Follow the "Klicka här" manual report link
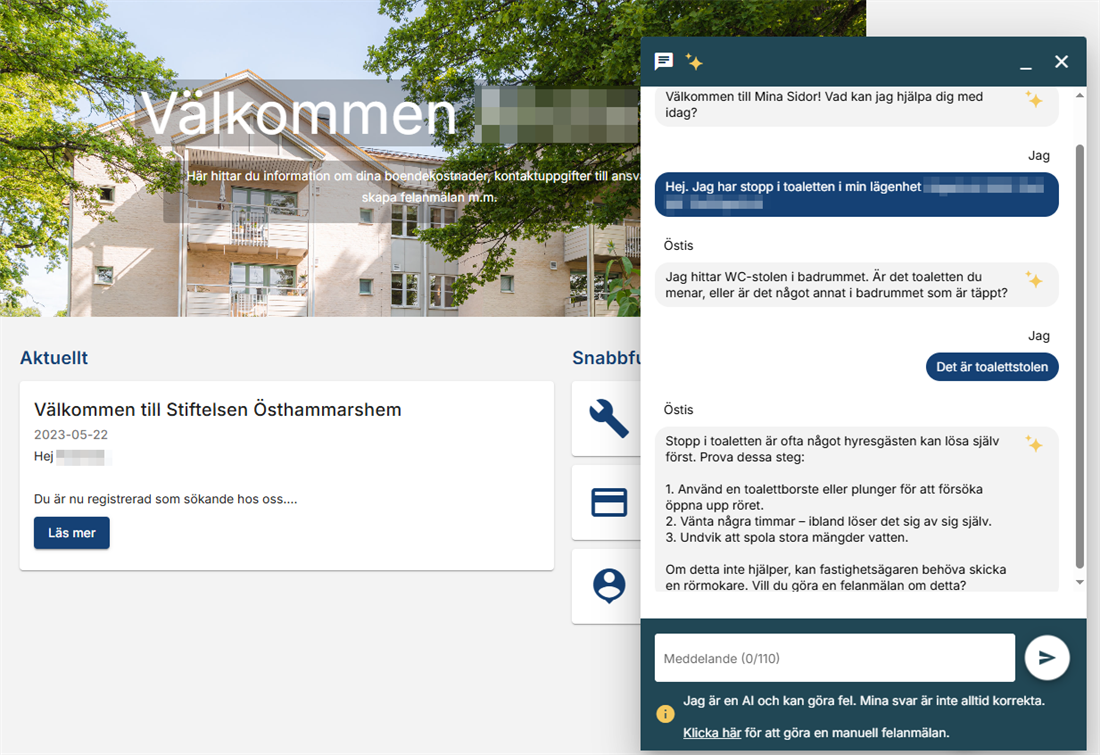The height and width of the screenshot is (755, 1100). tap(711, 733)
